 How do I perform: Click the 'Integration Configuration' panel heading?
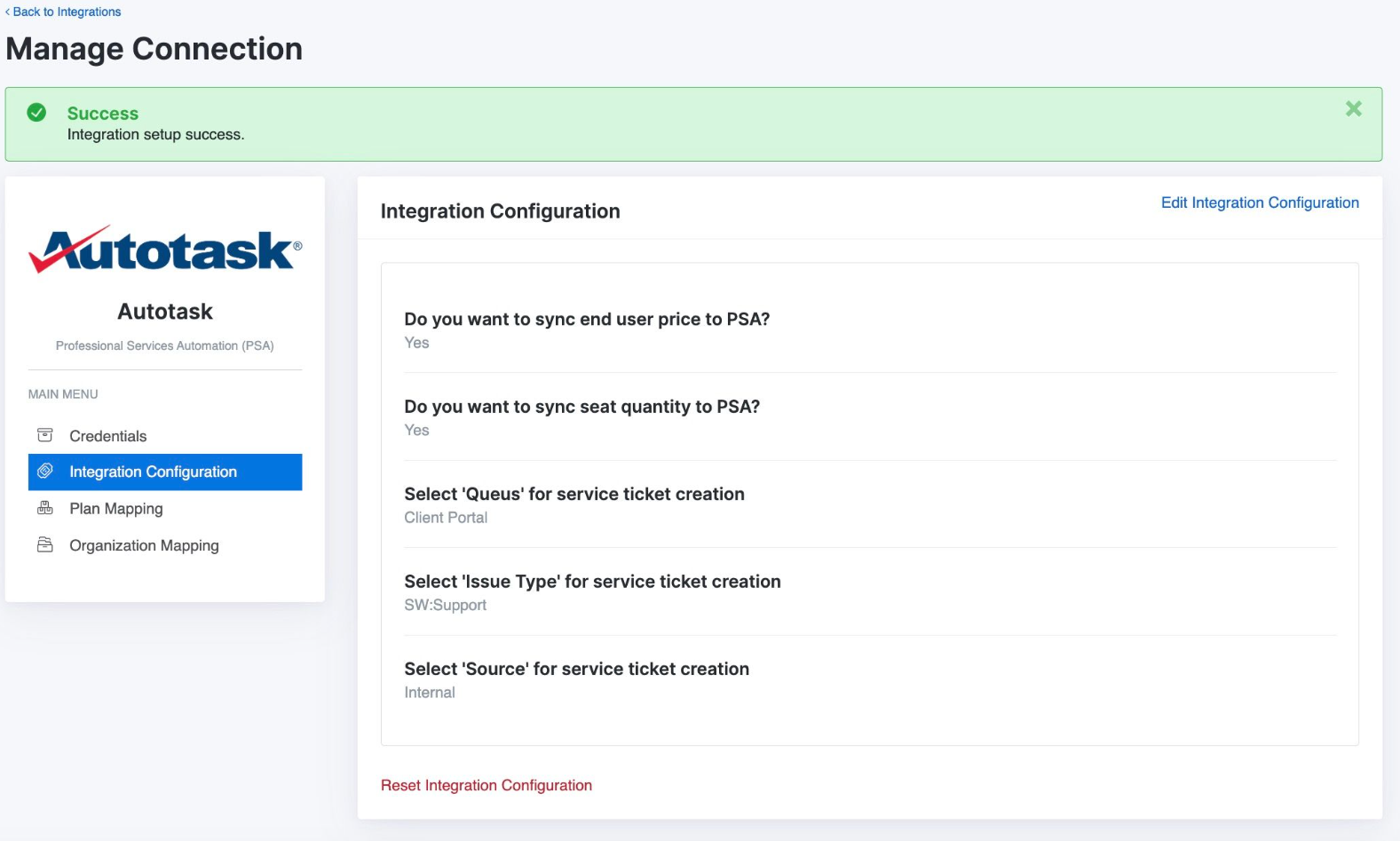click(501, 211)
